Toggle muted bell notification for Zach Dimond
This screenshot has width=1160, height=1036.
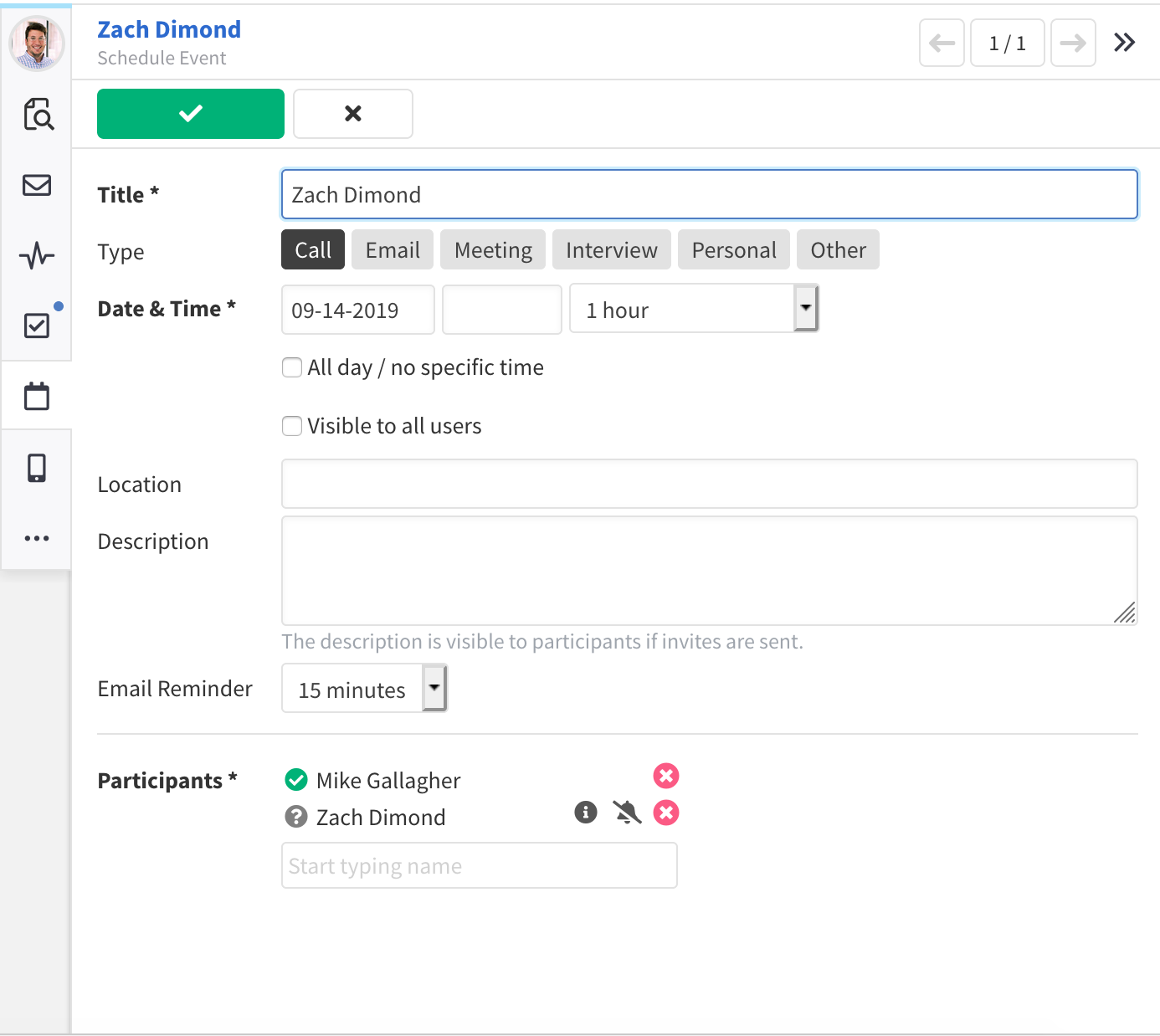pos(627,812)
